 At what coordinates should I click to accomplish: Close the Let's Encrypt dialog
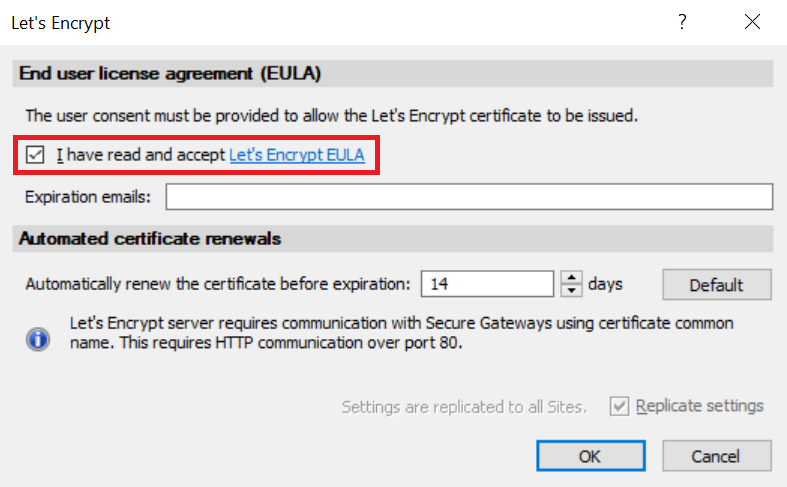coord(752,22)
